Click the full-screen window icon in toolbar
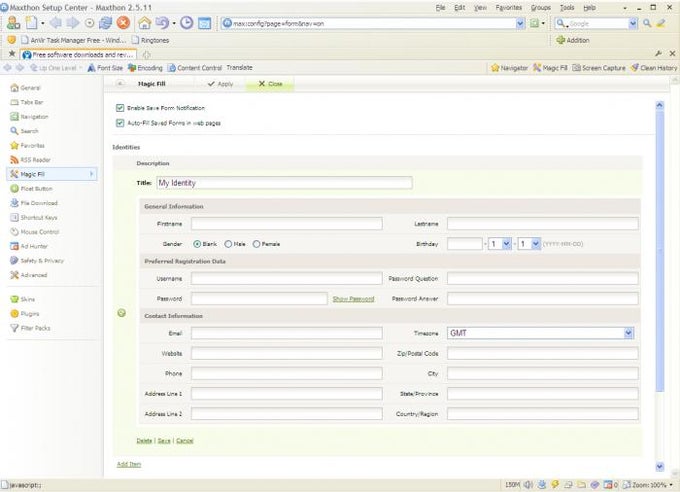Viewport: 680px width, 492px height. tap(204, 23)
